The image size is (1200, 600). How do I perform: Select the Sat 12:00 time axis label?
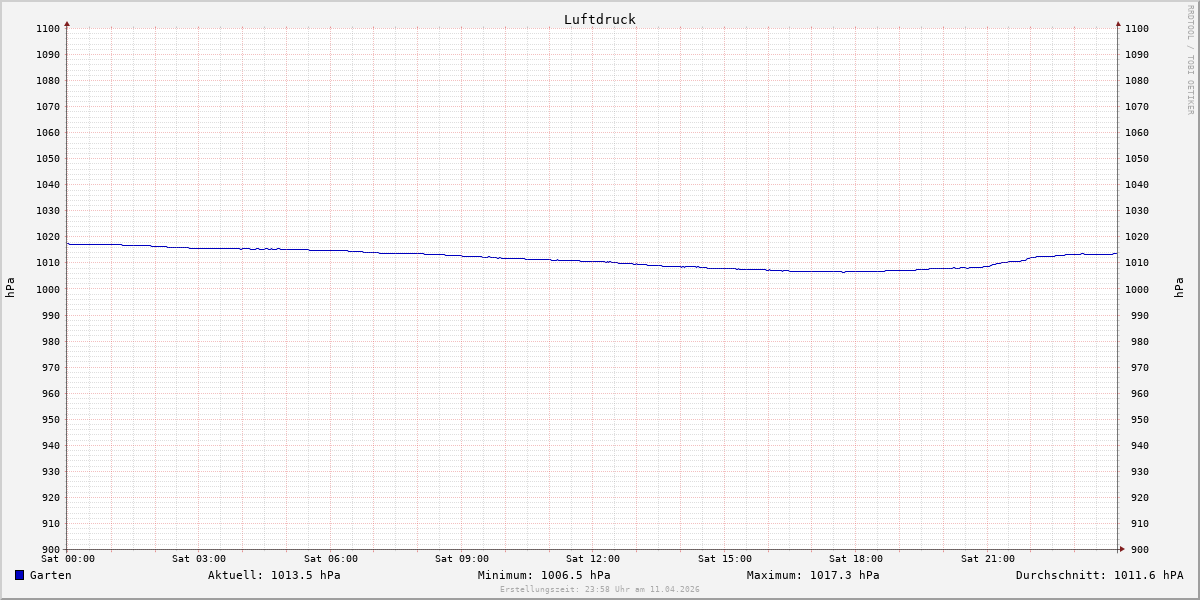(x=592, y=559)
